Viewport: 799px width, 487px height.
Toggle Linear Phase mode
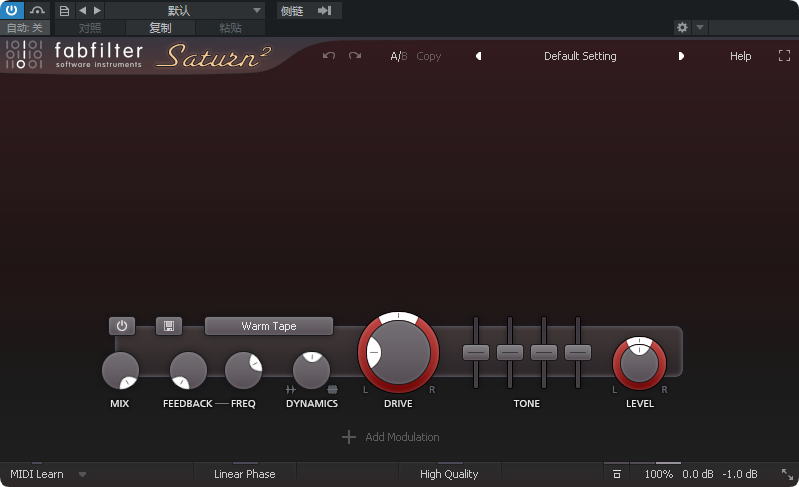tap(245, 474)
